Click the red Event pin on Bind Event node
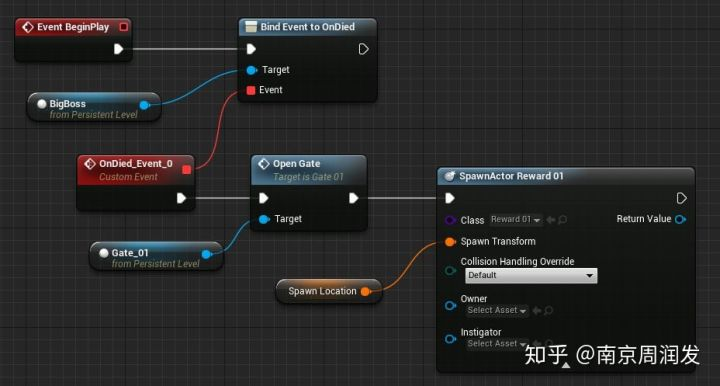The height and width of the screenshot is (386, 720). click(x=251, y=90)
